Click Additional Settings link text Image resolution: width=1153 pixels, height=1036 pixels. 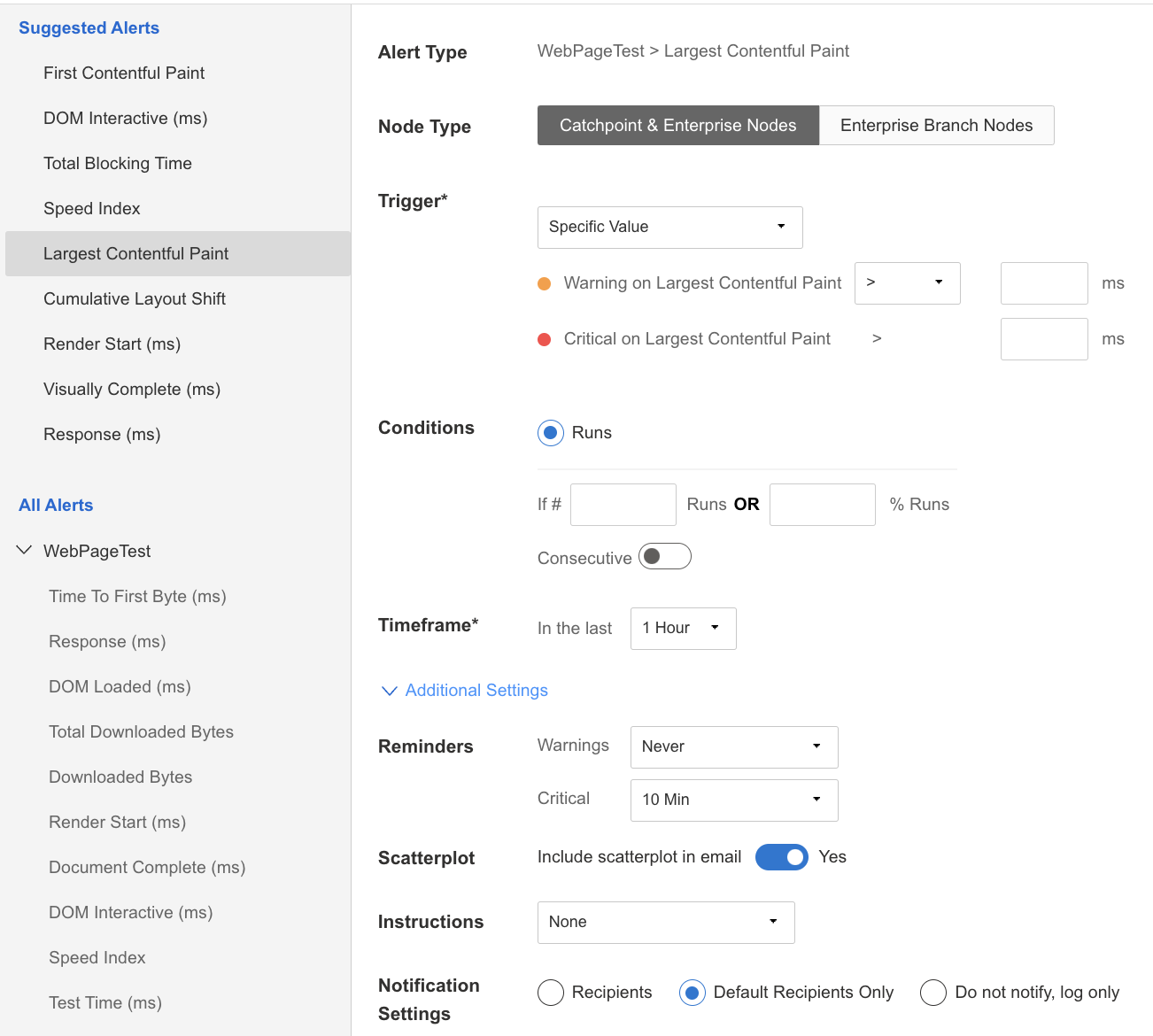point(476,691)
